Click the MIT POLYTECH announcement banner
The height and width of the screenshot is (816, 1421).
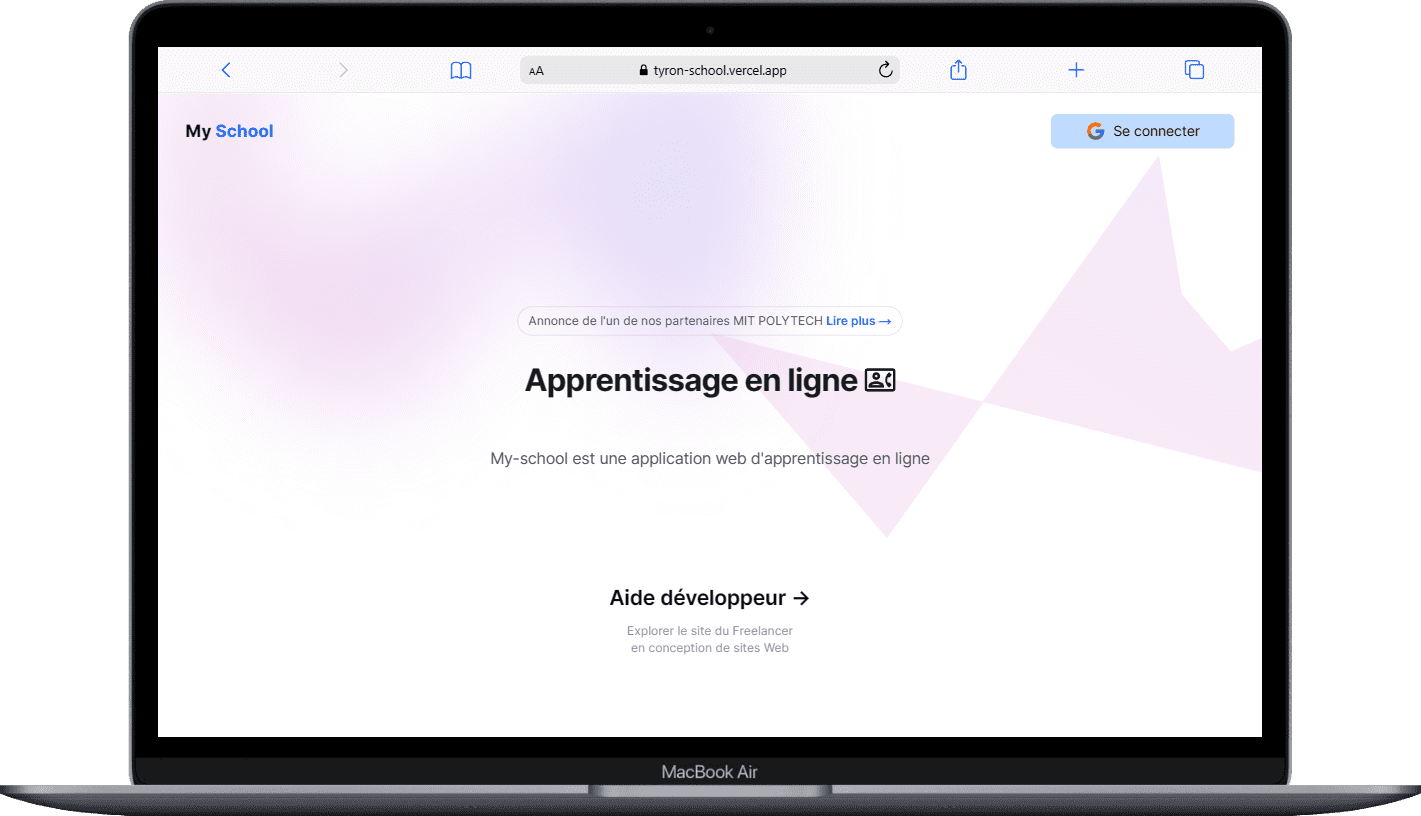pyautogui.click(x=710, y=321)
